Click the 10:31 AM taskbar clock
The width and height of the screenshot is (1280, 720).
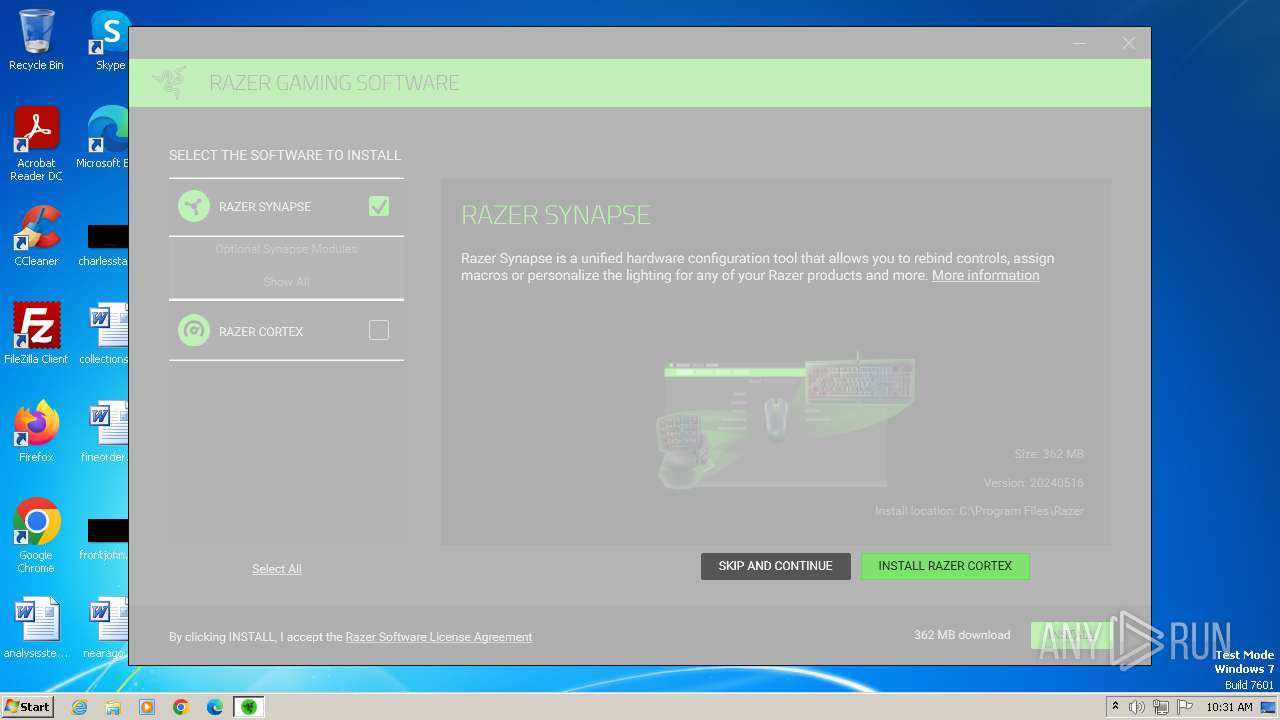coord(1229,707)
